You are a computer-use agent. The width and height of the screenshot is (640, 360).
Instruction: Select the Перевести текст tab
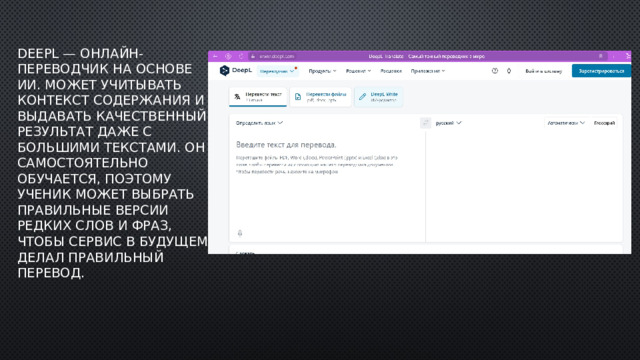[258, 97]
